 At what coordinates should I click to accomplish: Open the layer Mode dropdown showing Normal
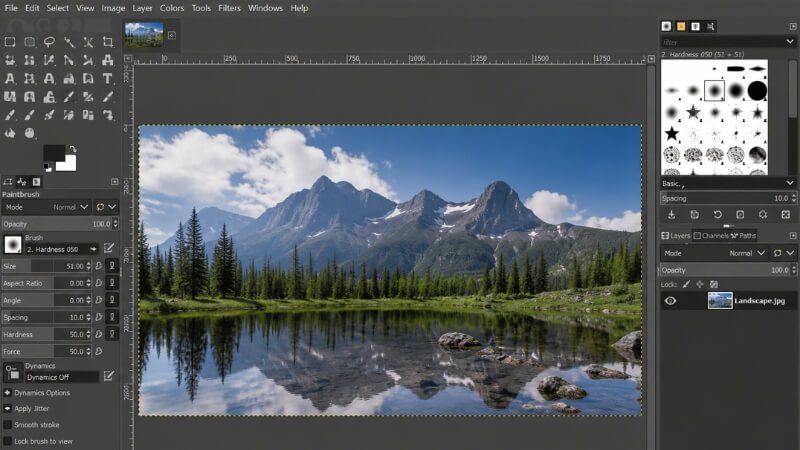click(715, 253)
